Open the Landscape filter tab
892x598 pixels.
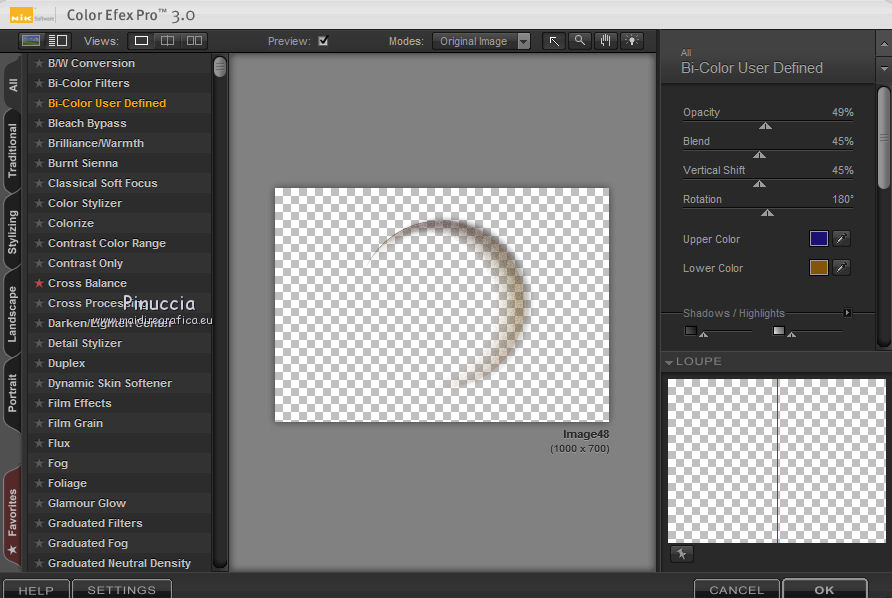click(13, 315)
